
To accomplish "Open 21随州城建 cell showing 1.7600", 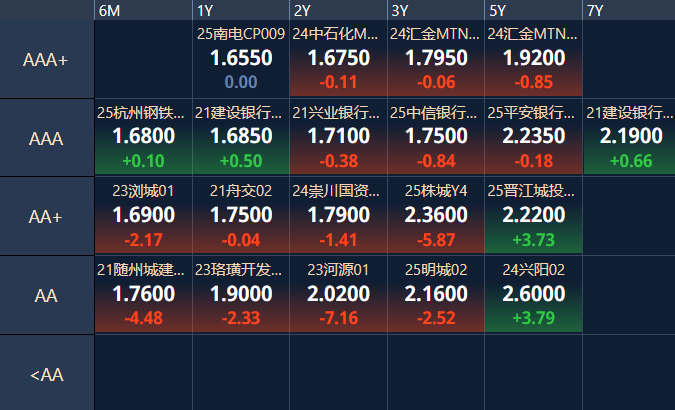I will 143,293.
